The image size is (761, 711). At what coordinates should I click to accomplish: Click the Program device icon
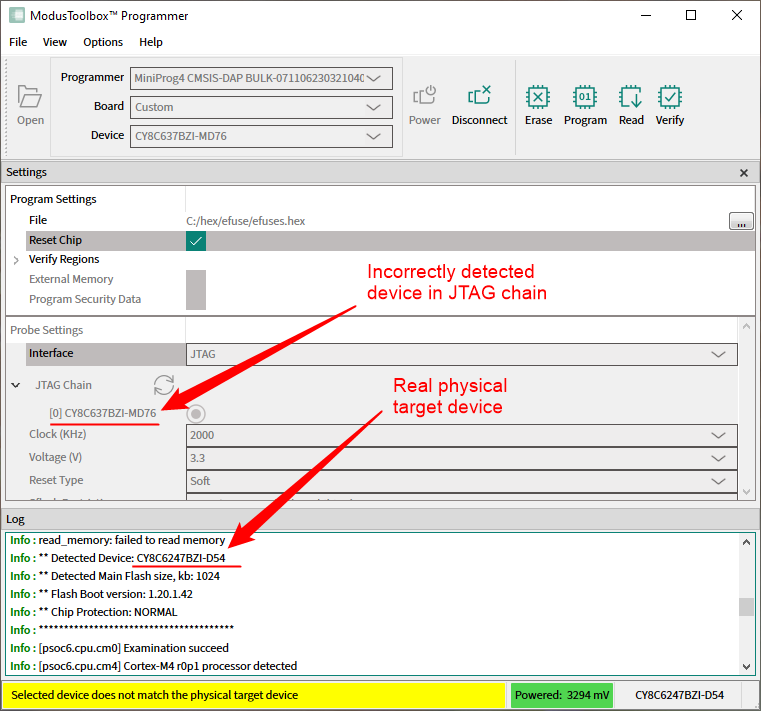(x=585, y=98)
